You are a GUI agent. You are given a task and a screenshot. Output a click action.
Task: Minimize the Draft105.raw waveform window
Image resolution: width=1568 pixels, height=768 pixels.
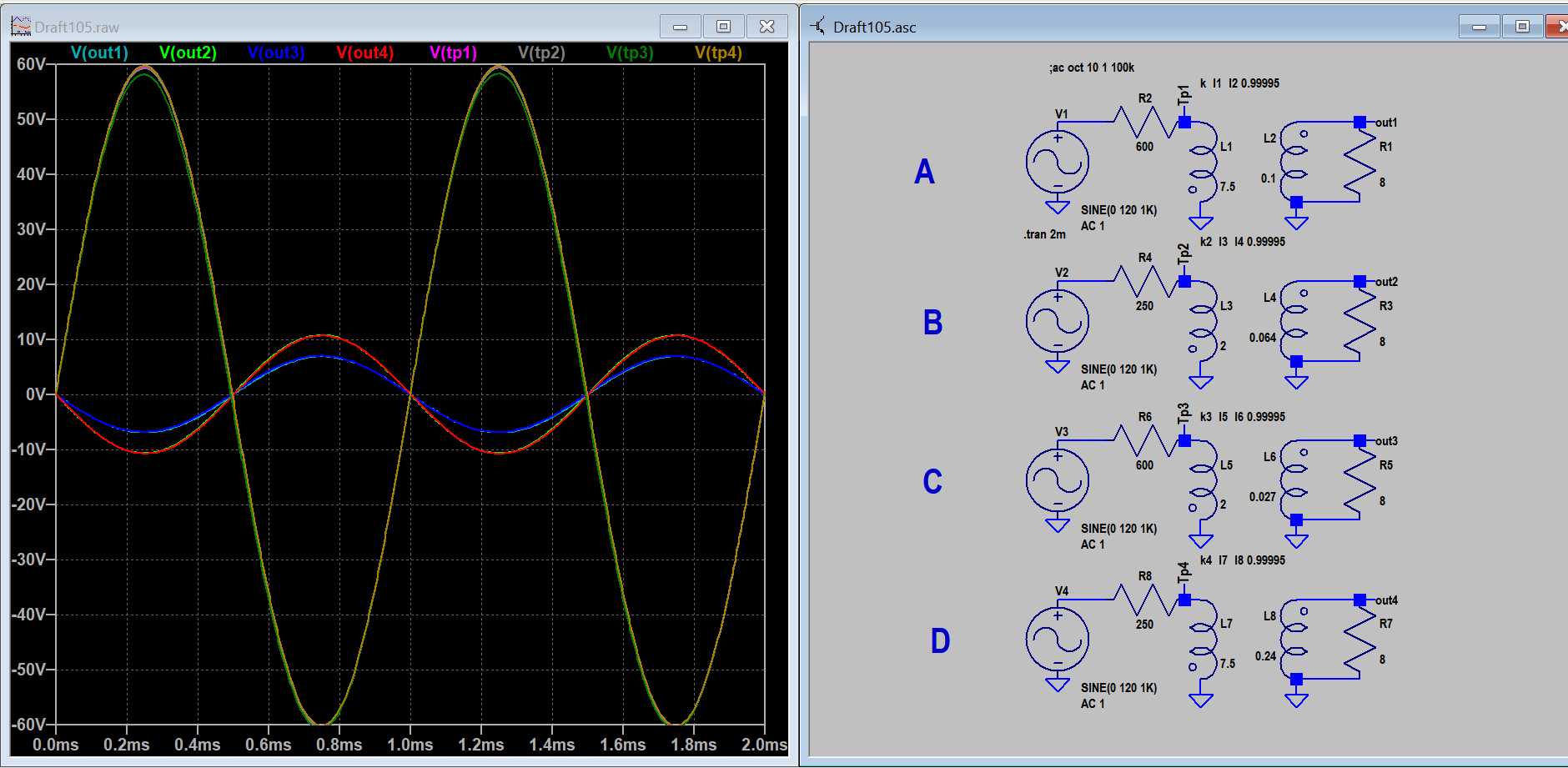tap(681, 27)
